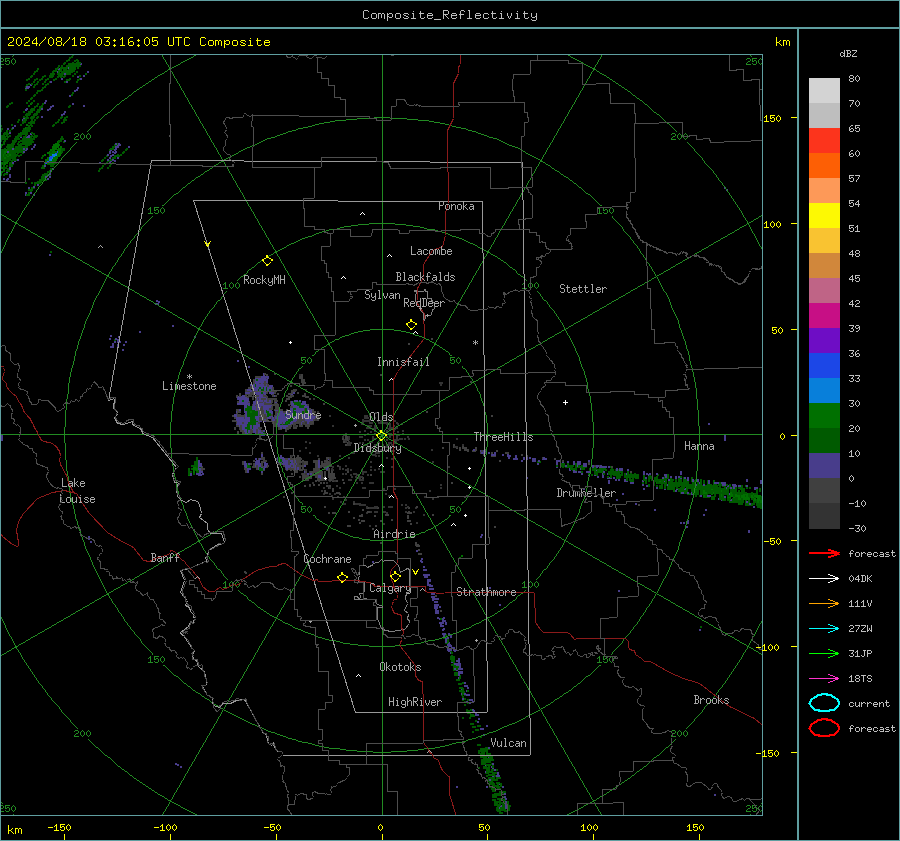Select the orange 57-60 dBZ swatch
Image resolution: width=900 pixels, height=841 pixels.
[824, 166]
